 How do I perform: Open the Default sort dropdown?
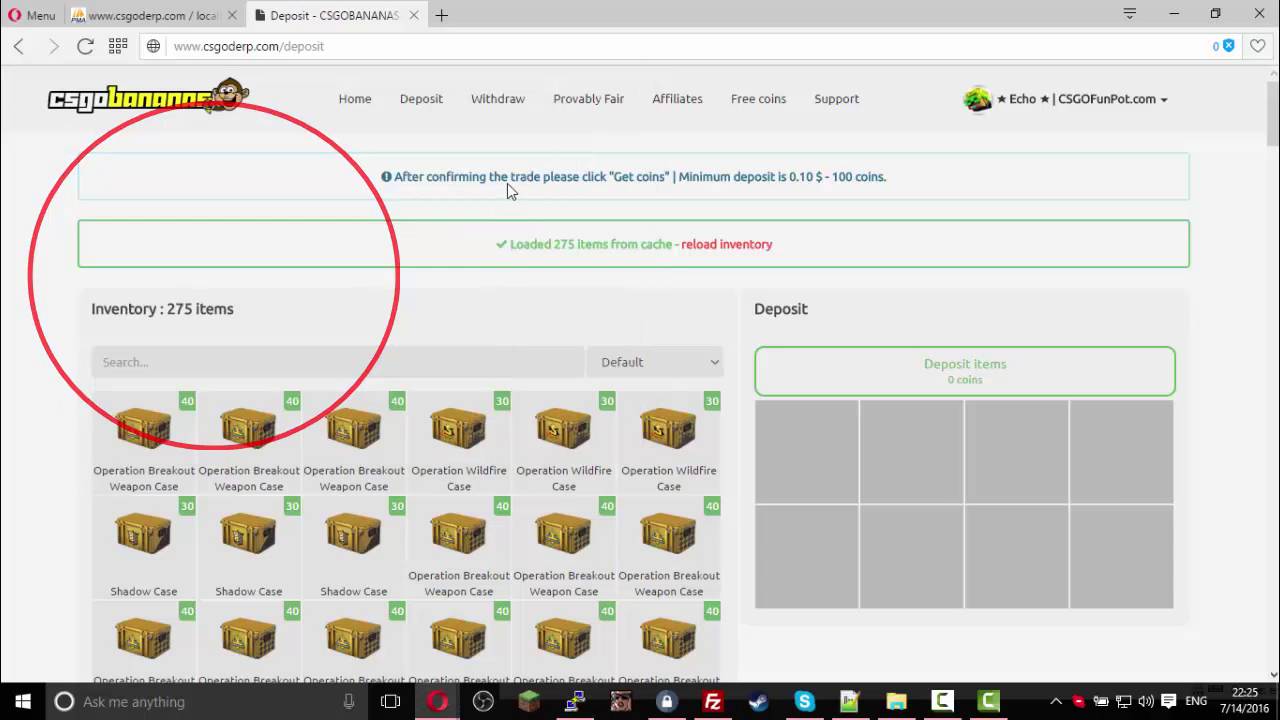tap(655, 362)
